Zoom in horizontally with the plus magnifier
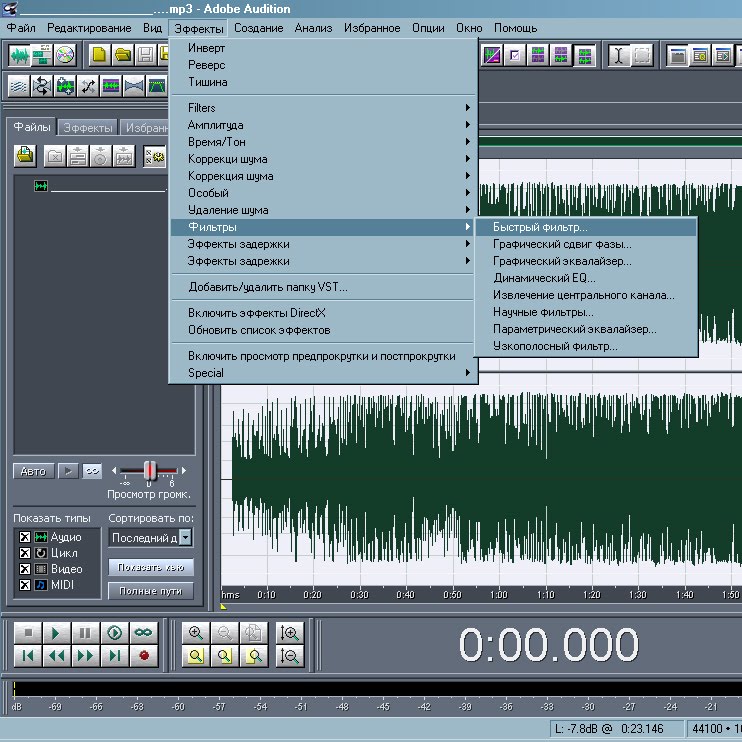This screenshot has height=742, width=742. [196, 633]
